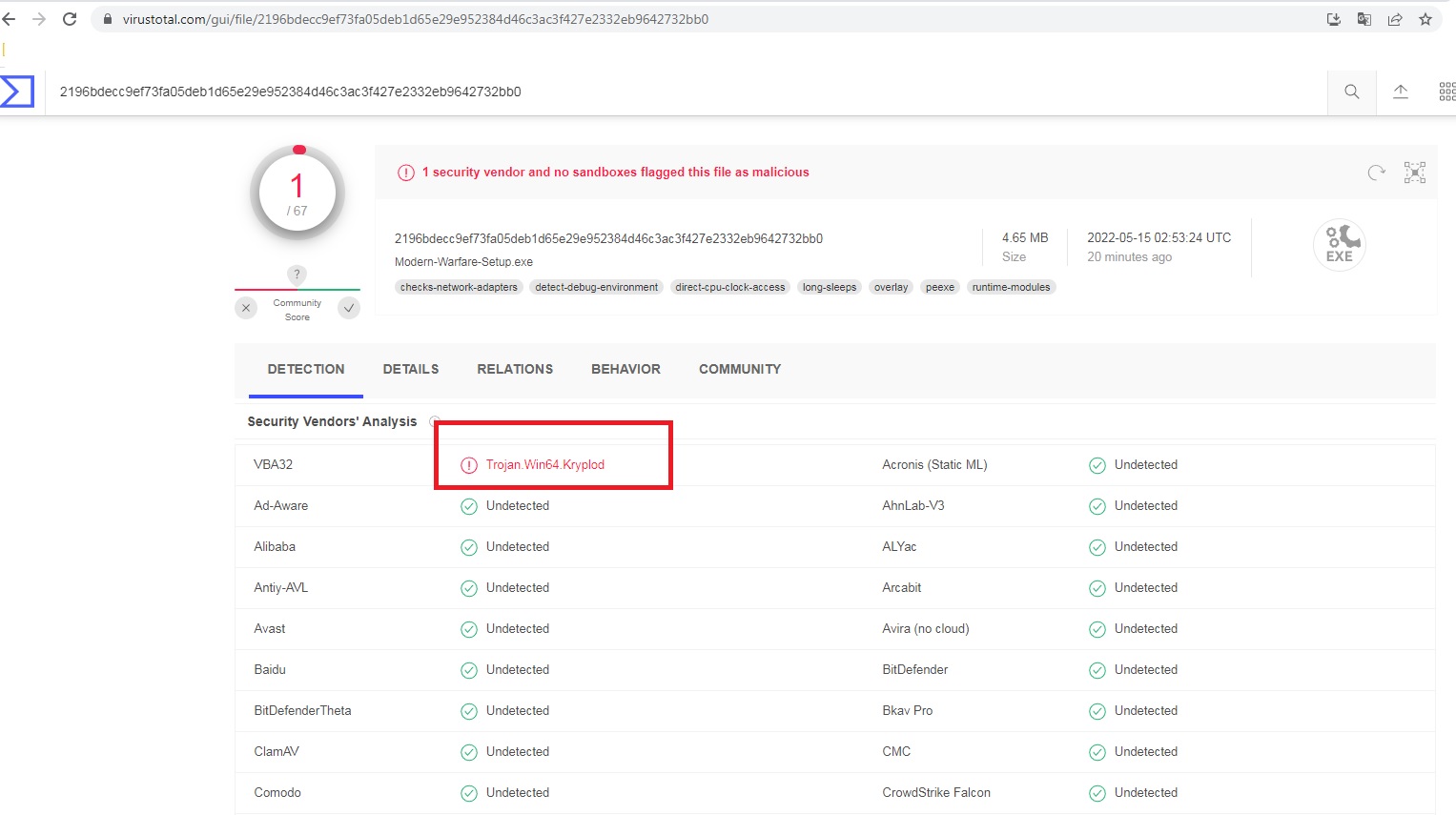Reanalyze the file using the circular arrow icon
This screenshot has width=1456, height=815.
(1376, 173)
